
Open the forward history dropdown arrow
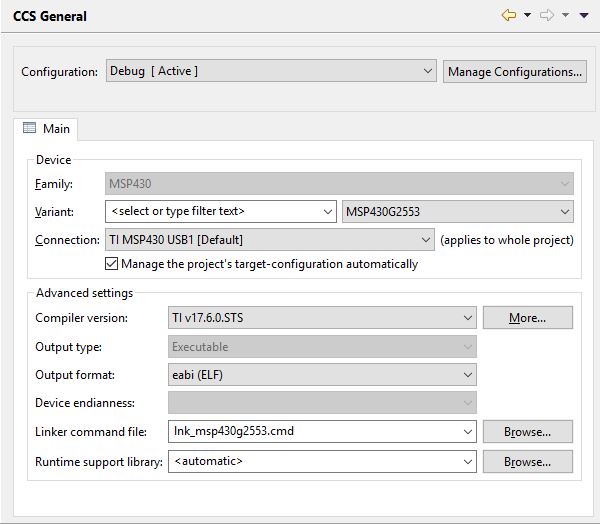click(x=565, y=16)
